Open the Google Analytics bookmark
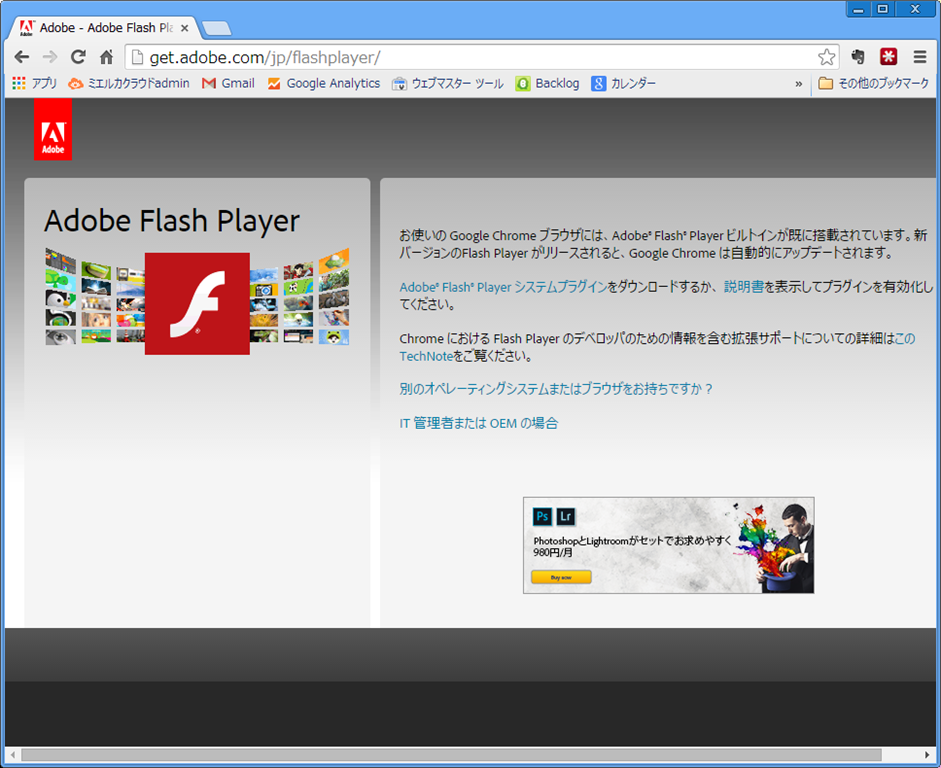This screenshot has height=768, width=941. tap(324, 83)
